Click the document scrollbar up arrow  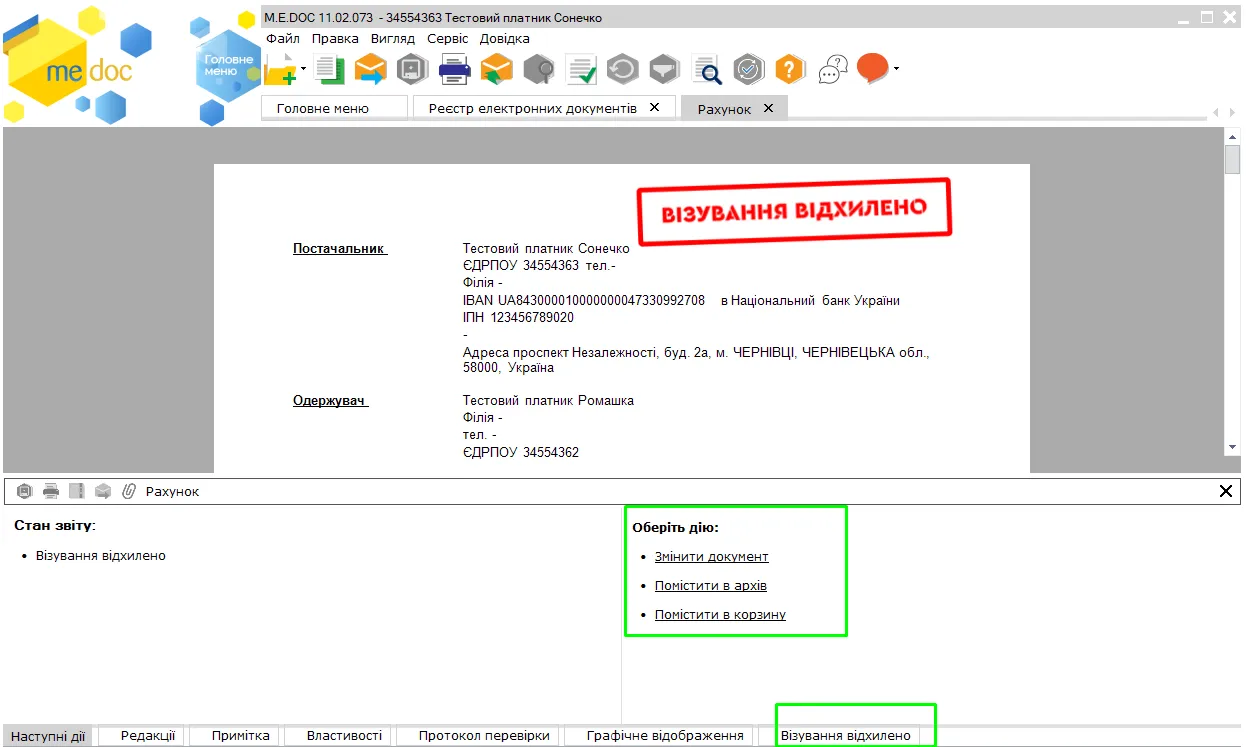tap(1232, 136)
